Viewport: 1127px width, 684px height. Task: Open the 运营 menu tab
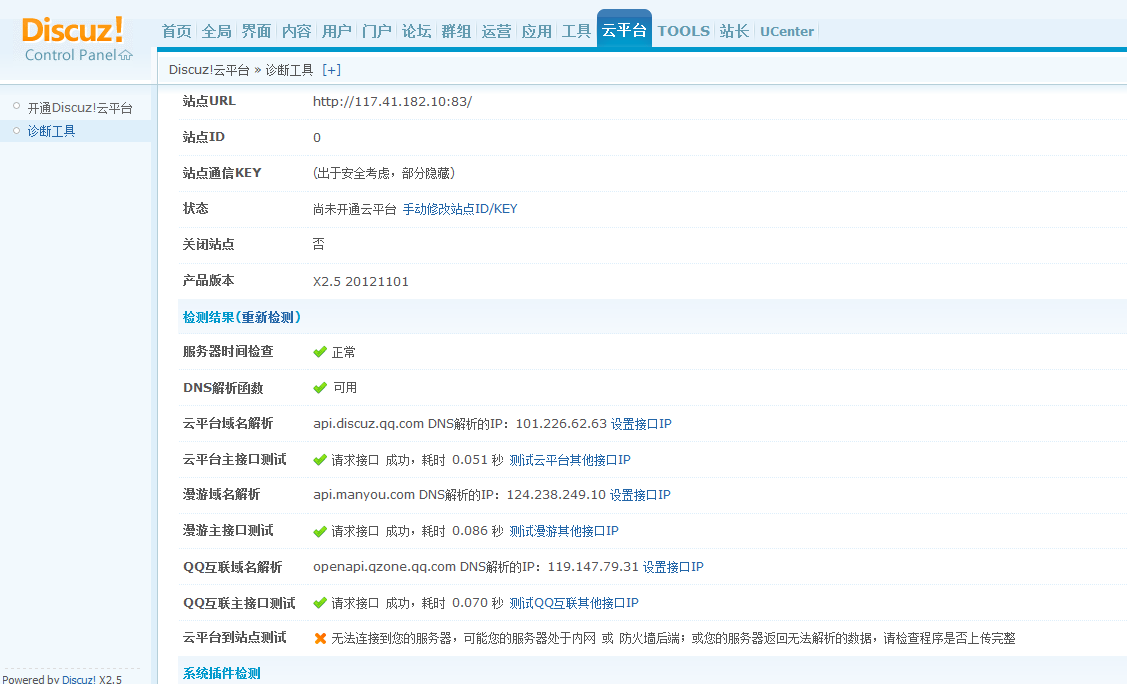(496, 31)
